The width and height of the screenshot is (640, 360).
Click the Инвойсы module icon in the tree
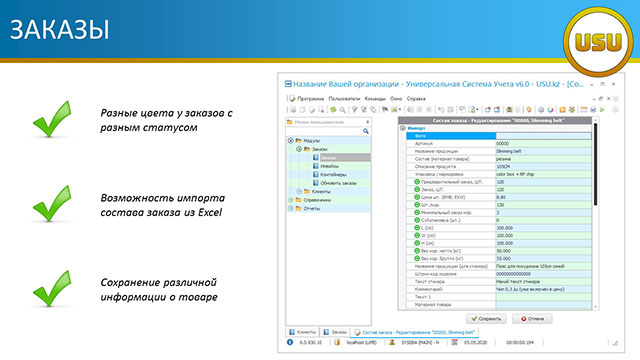pos(316,166)
